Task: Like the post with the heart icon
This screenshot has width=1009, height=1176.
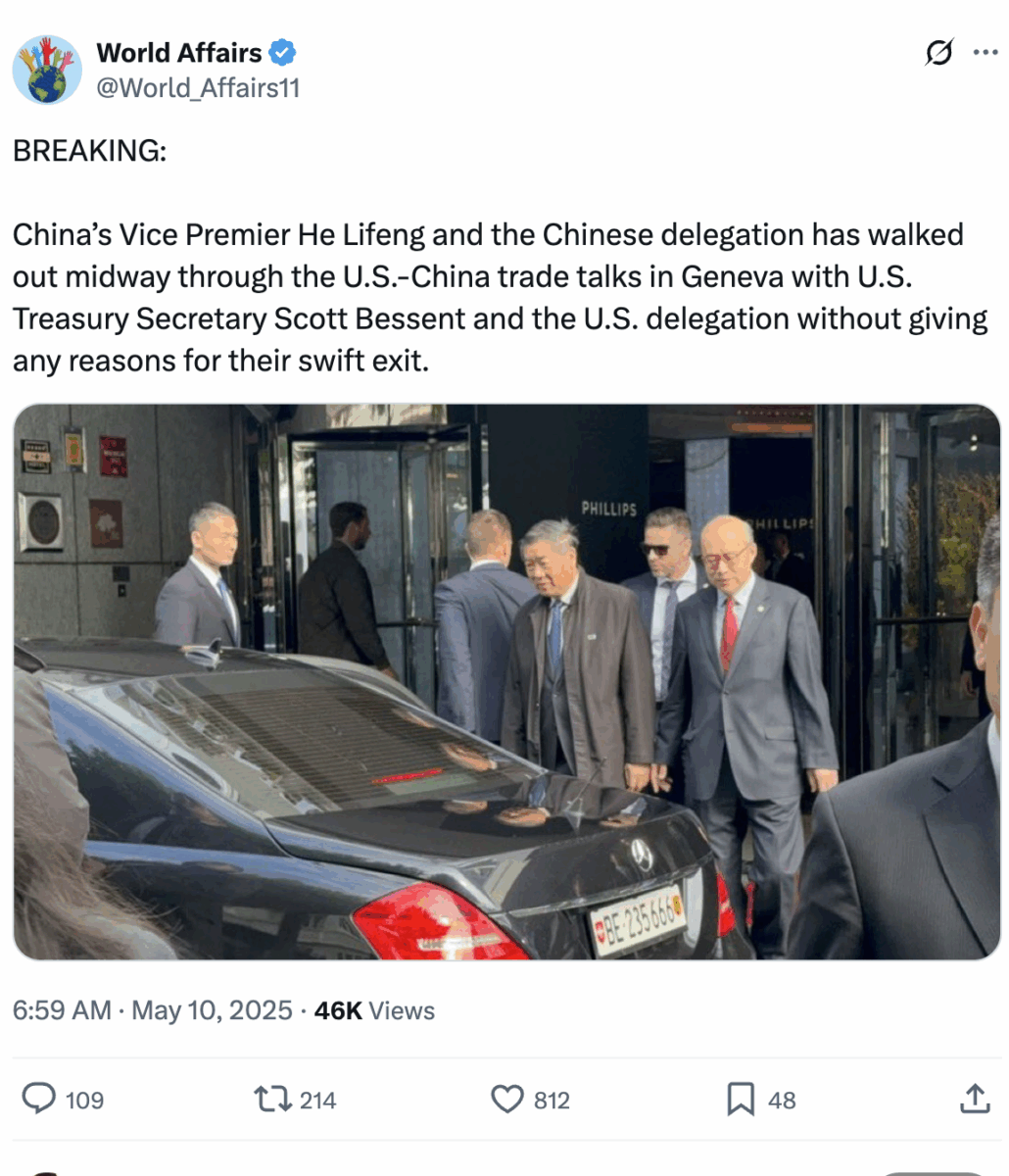Action: 507,1100
